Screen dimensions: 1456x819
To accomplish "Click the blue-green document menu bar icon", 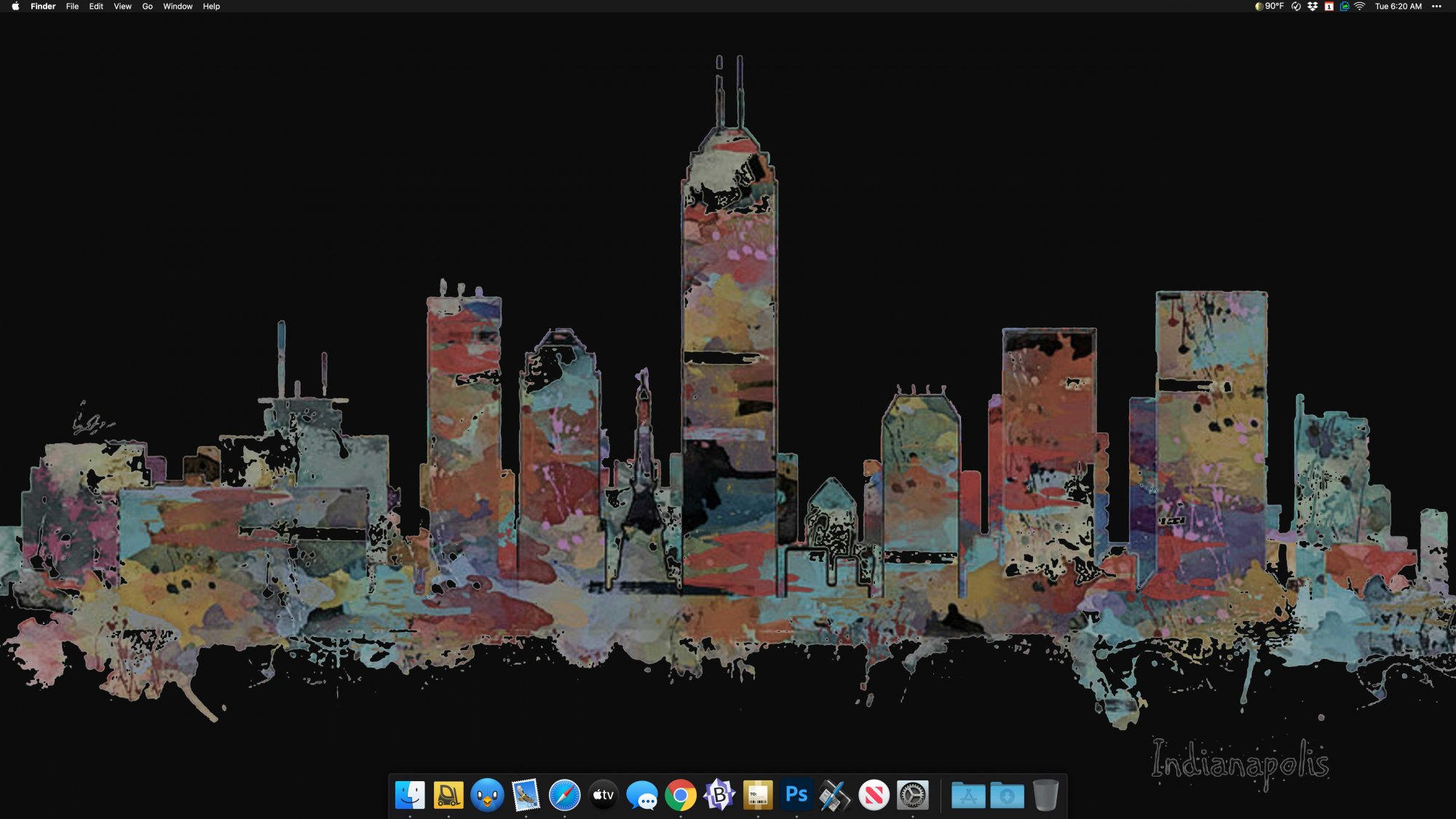I will pyautogui.click(x=1344, y=6).
